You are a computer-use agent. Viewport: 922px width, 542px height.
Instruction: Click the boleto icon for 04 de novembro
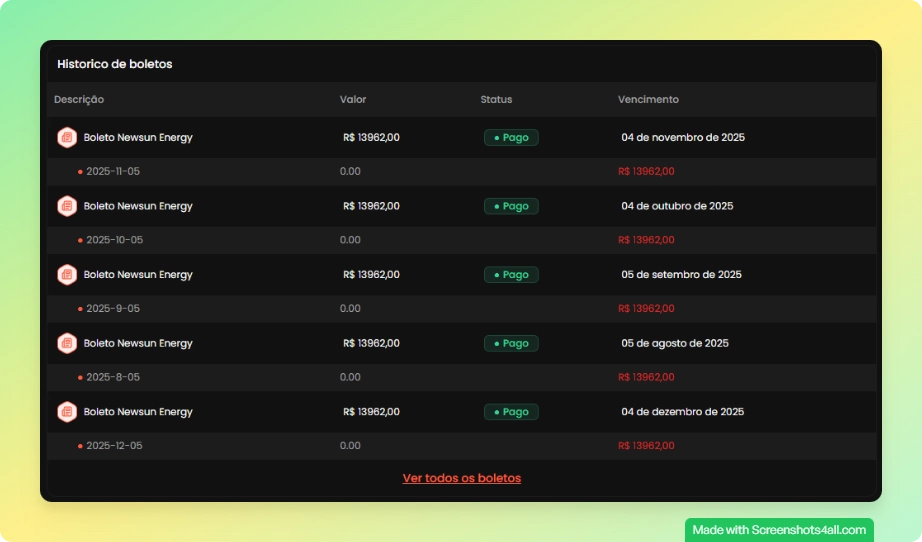[67, 138]
